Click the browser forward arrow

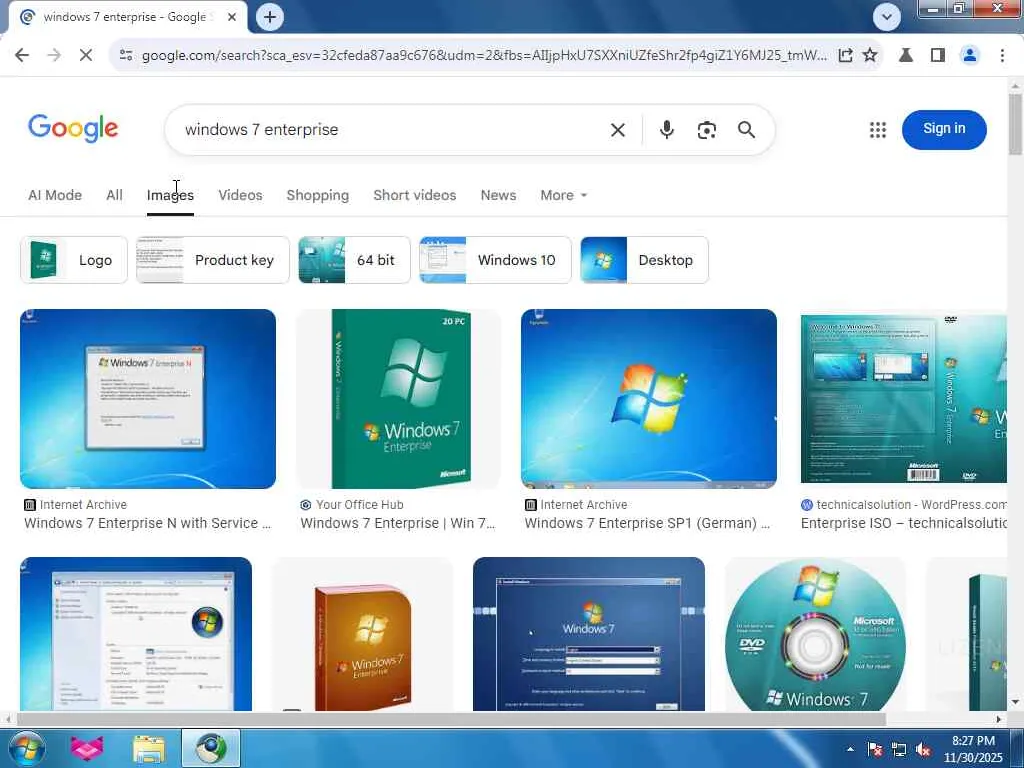[x=54, y=56]
